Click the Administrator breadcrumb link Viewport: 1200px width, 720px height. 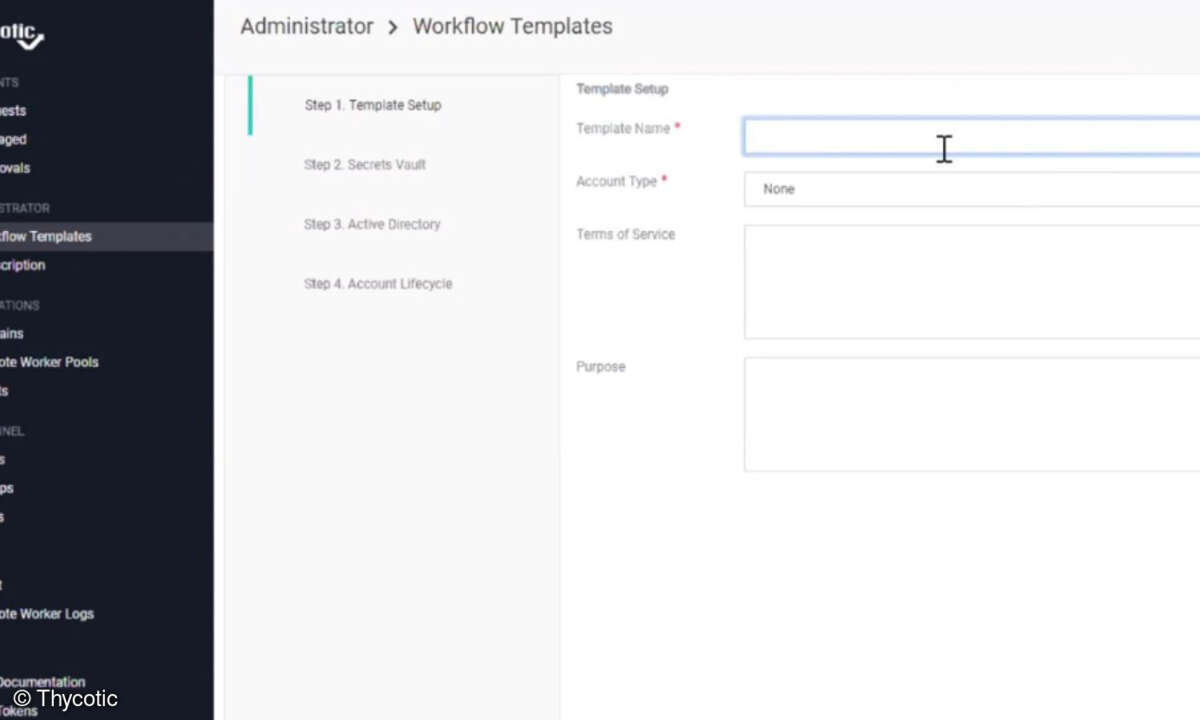(307, 27)
